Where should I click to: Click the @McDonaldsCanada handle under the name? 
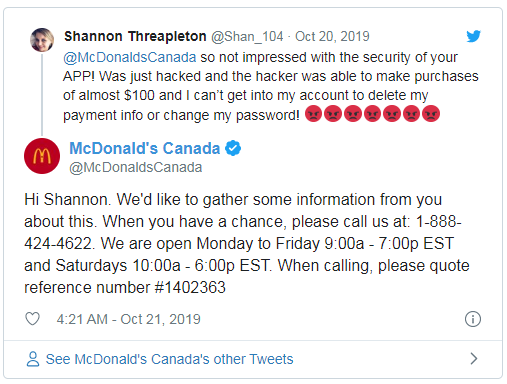[136, 167]
